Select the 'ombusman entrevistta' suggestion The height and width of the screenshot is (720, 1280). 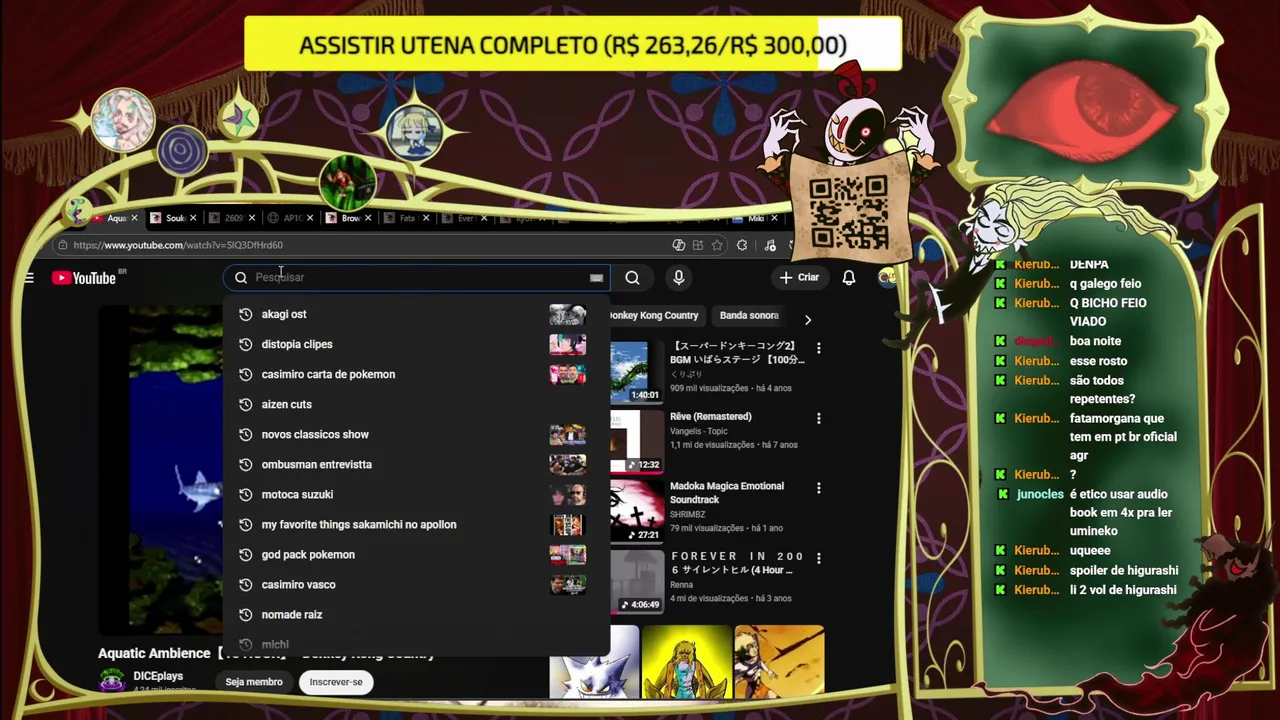415,464
